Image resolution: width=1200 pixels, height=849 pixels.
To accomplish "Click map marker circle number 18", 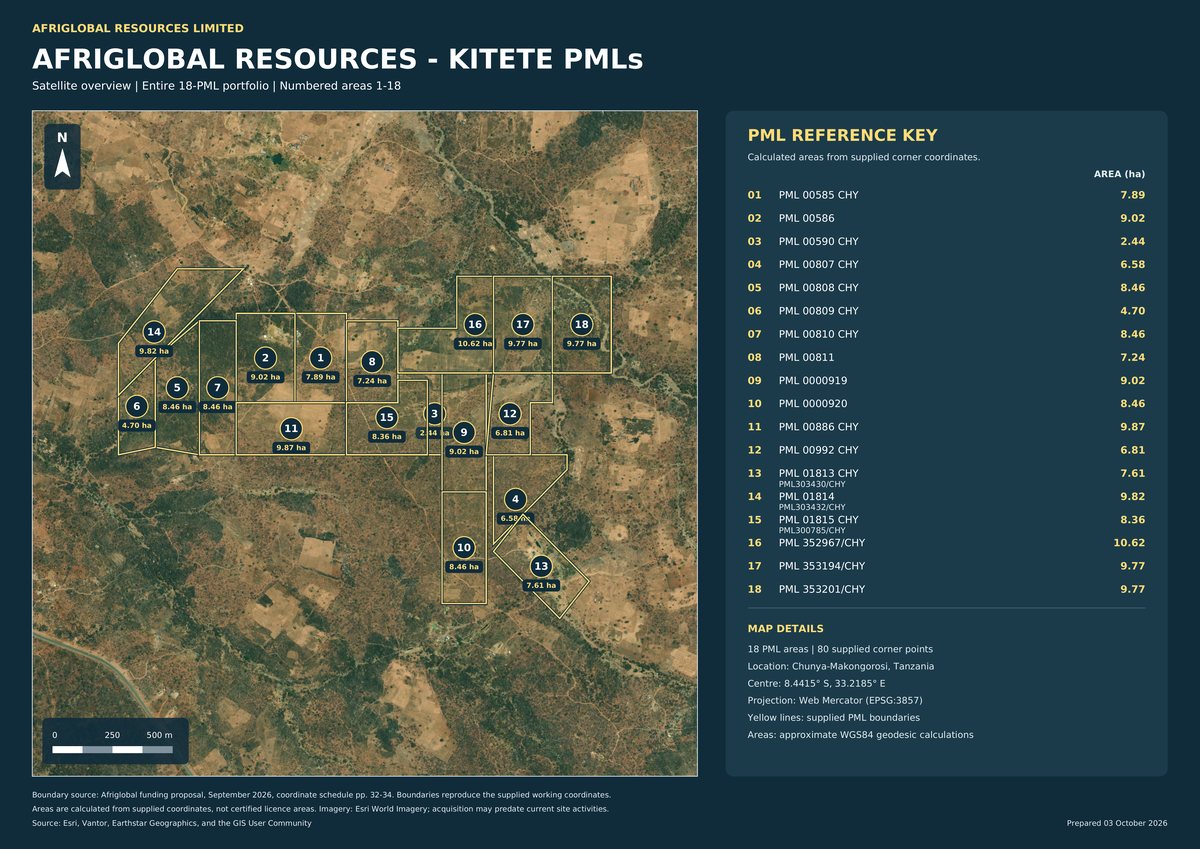I will point(582,325).
